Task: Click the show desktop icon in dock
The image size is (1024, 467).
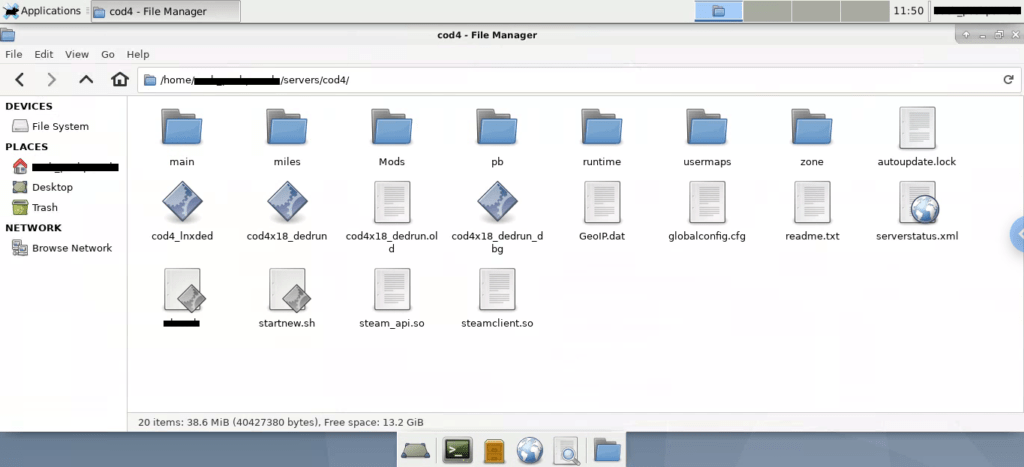Action: (415, 450)
